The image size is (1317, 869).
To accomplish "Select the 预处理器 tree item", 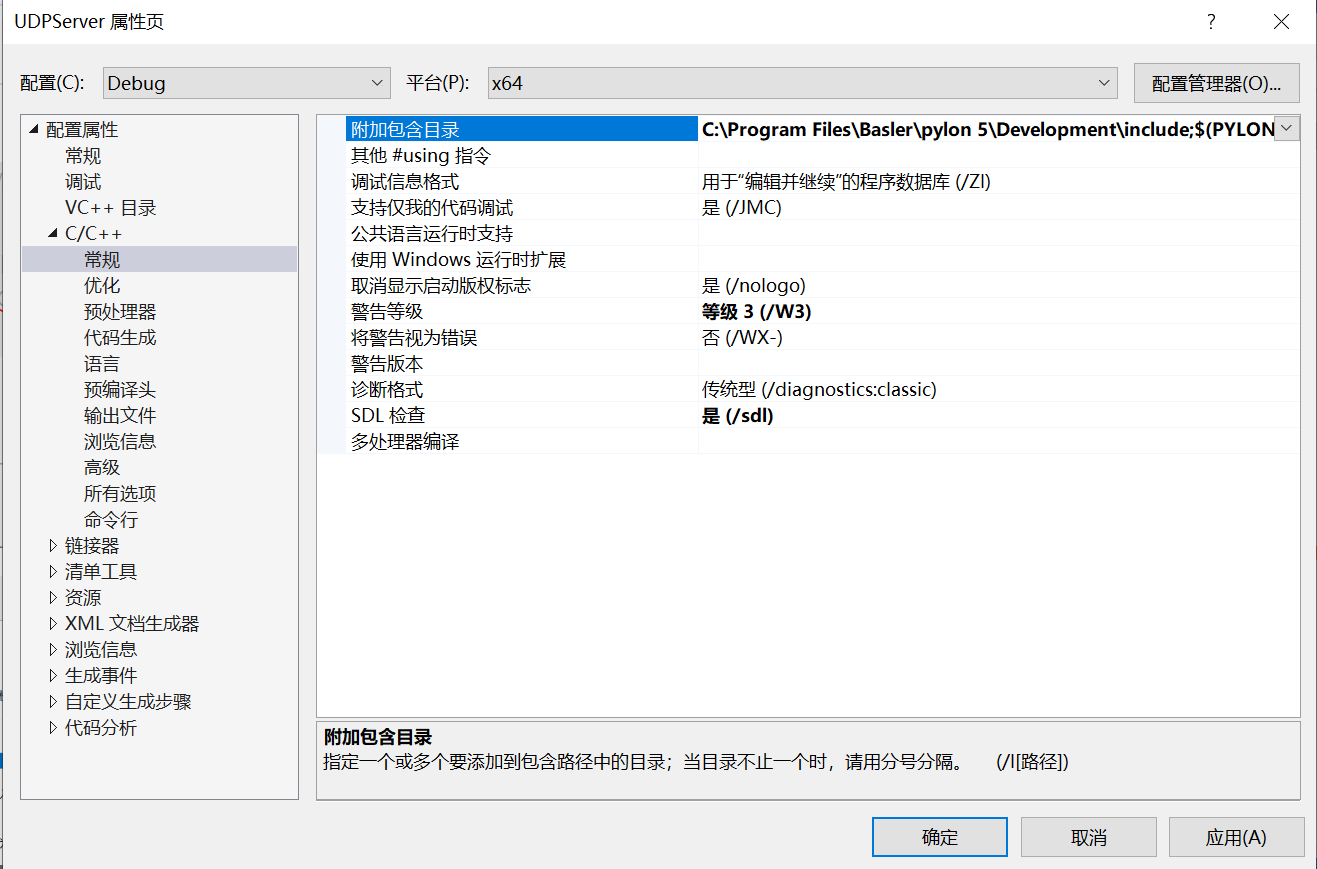I will click(x=119, y=311).
